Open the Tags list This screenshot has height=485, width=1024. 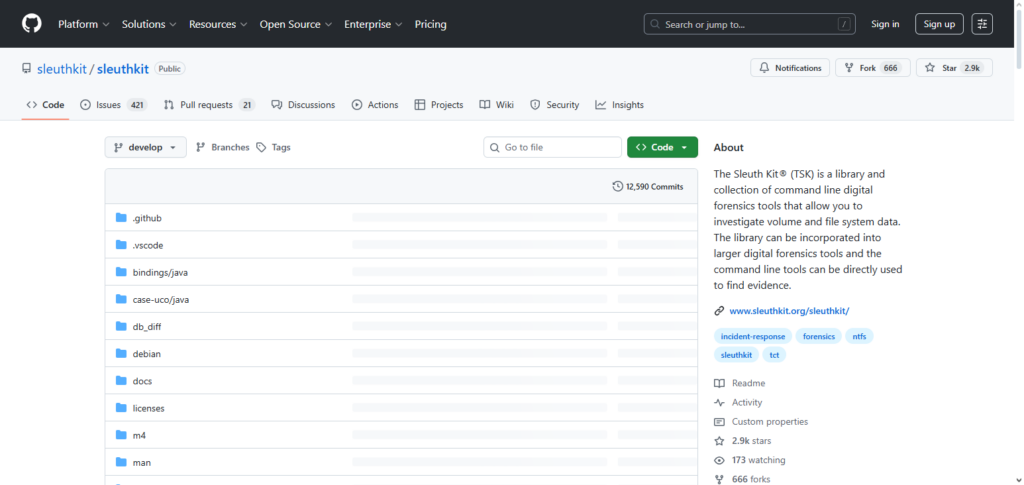[273, 147]
